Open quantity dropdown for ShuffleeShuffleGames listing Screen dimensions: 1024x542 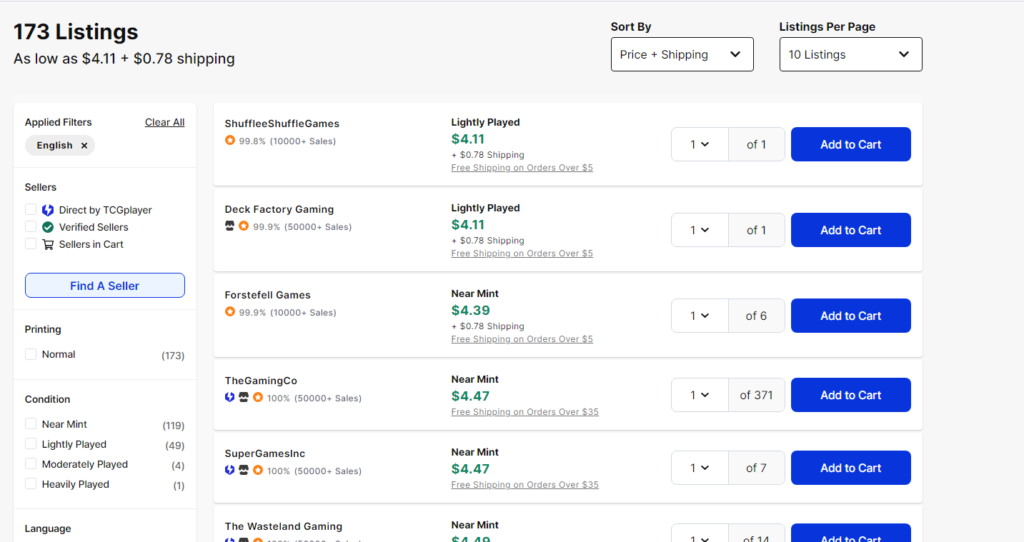pos(699,144)
